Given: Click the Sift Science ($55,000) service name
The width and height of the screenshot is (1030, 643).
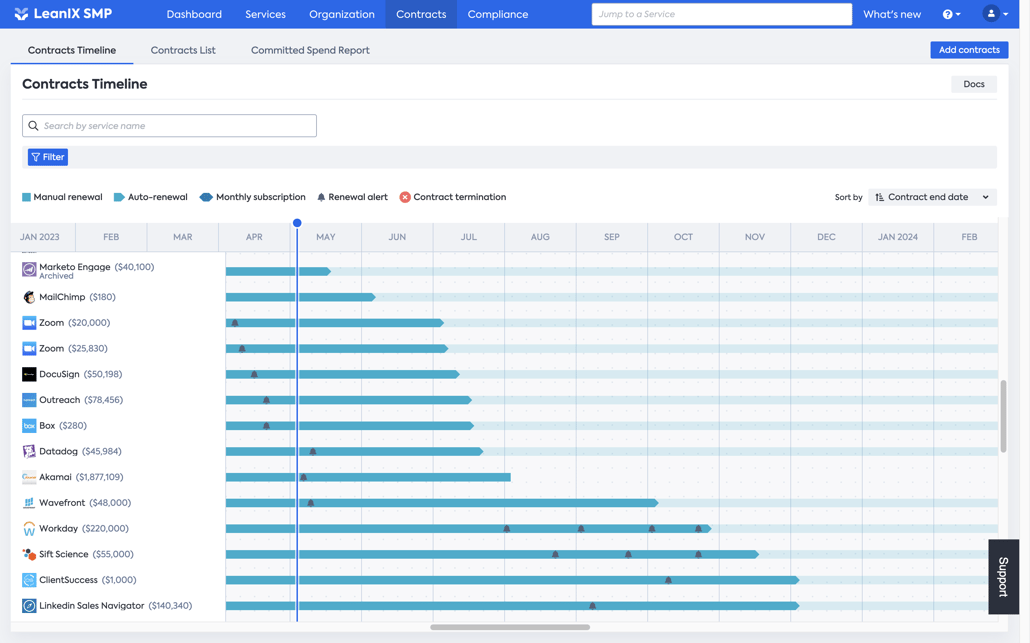Looking at the screenshot, I should click(86, 554).
